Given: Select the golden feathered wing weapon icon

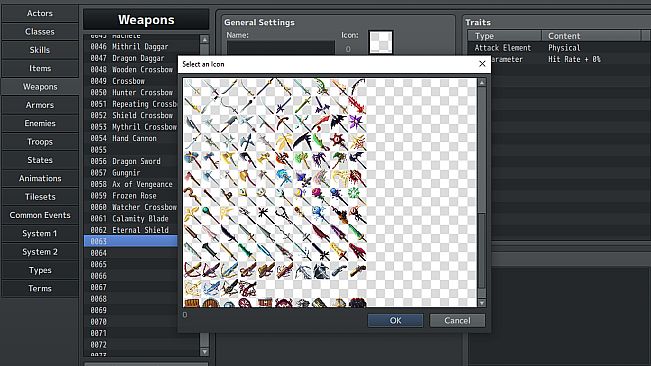Looking at the screenshot, I should (284, 142).
